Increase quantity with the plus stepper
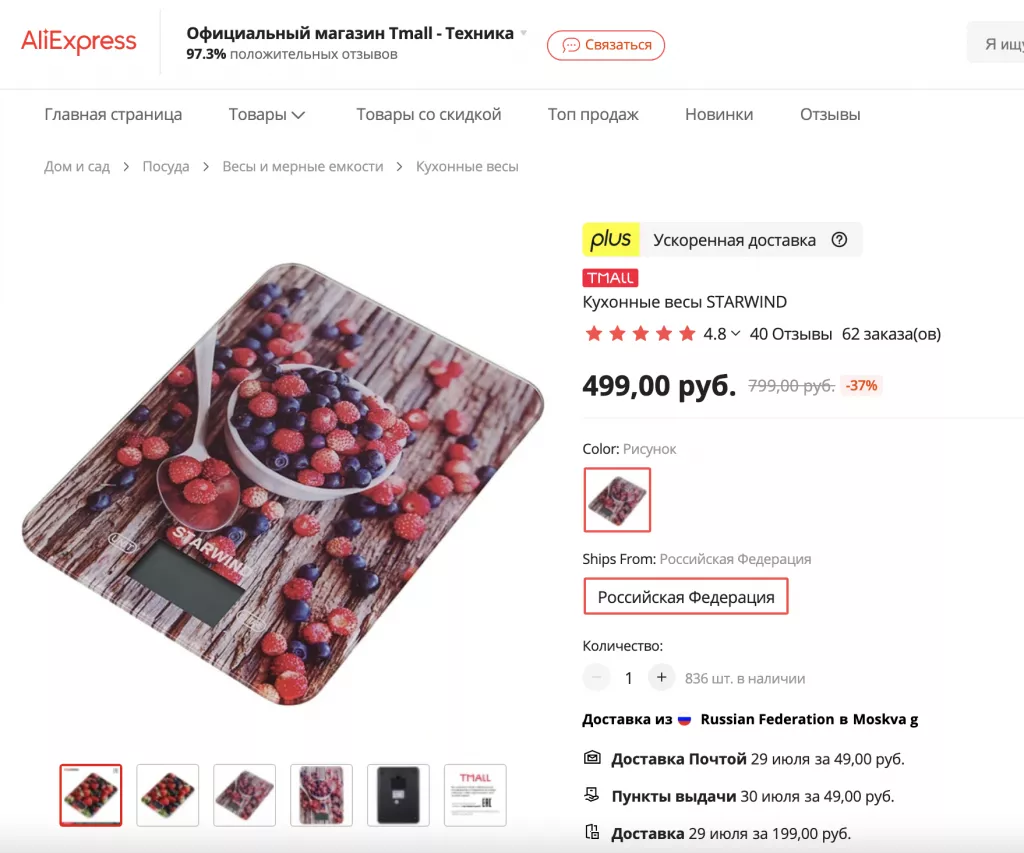This screenshot has width=1024, height=853. point(661,677)
